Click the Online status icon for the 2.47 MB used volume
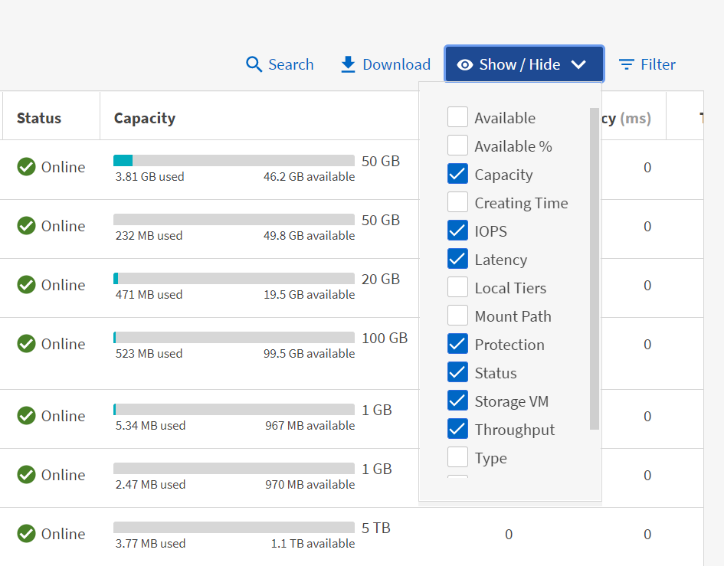This screenshot has height=566, width=724. tap(26, 475)
